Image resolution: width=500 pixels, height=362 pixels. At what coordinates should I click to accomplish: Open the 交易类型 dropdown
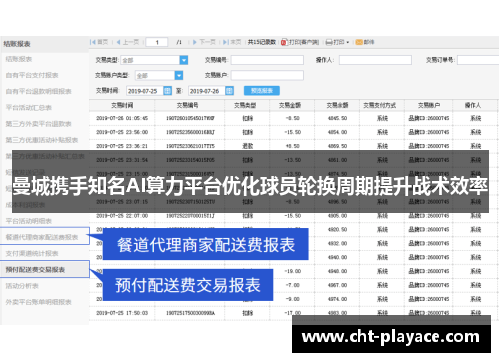(x=184, y=60)
